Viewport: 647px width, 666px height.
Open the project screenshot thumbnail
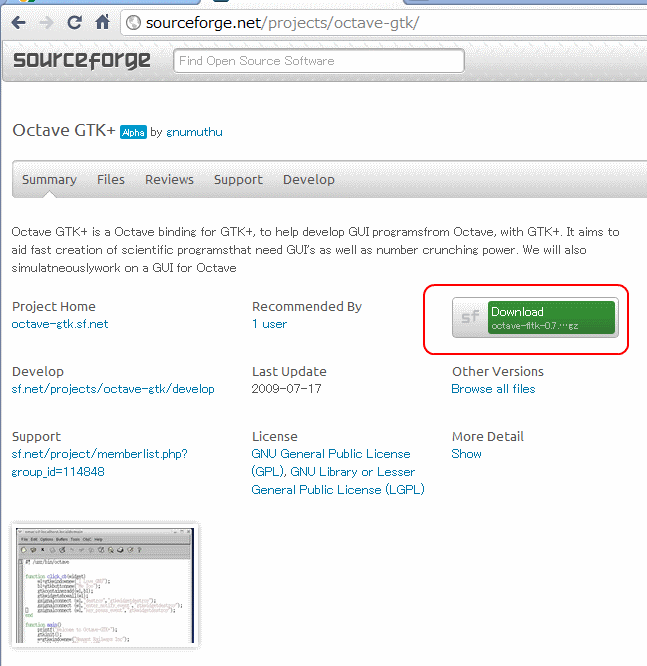point(105,585)
